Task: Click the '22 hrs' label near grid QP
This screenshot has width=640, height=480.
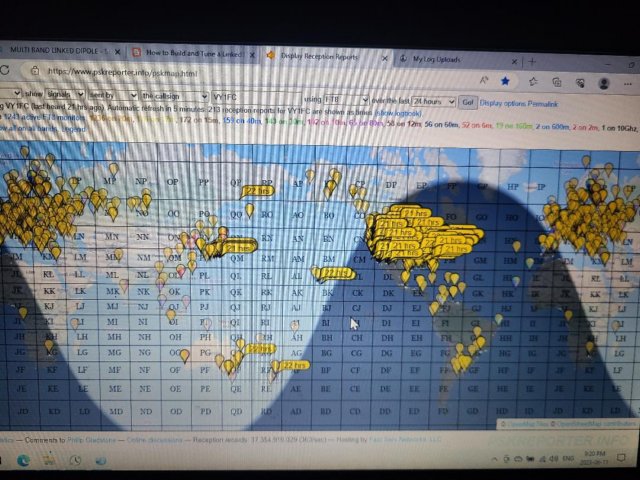Action: (258, 191)
